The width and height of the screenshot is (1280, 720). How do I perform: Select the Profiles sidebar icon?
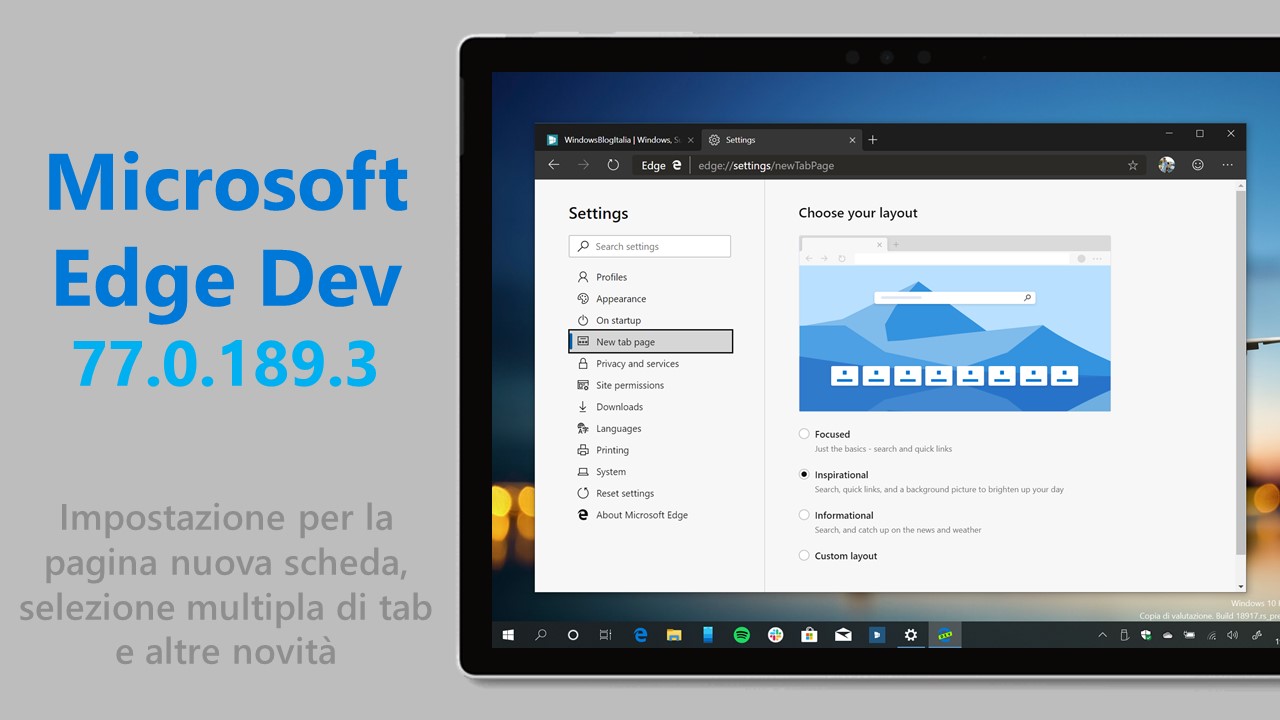point(583,277)
